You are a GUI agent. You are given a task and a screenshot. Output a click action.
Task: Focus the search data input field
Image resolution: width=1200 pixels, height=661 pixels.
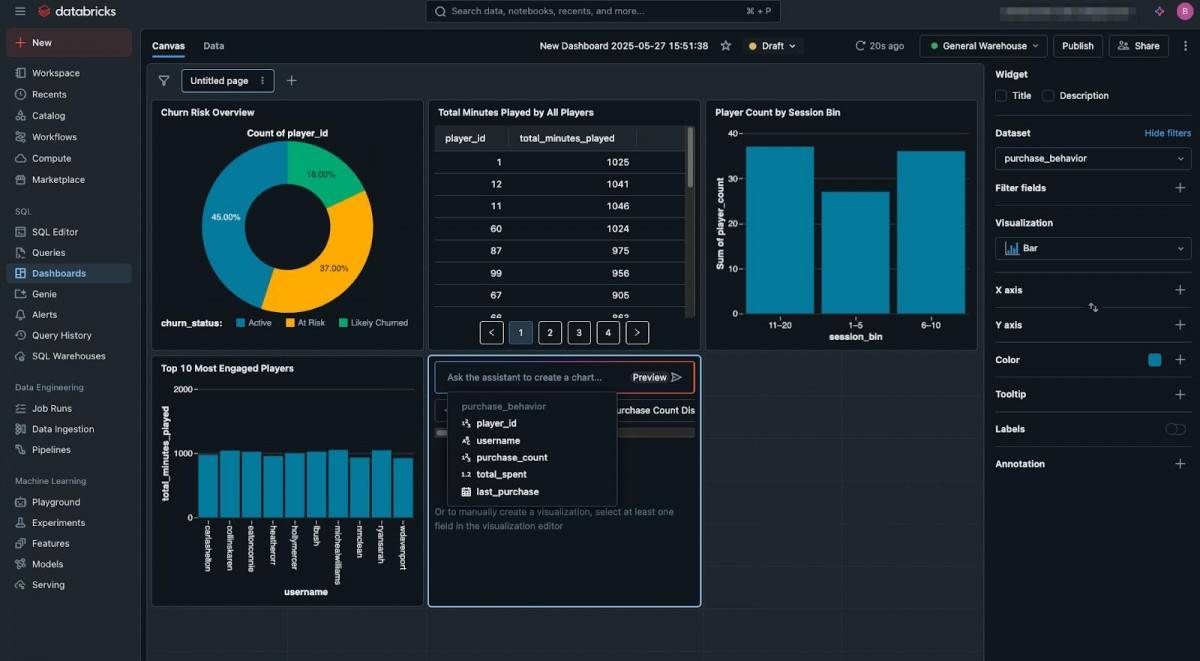click(x=603, y=11)
